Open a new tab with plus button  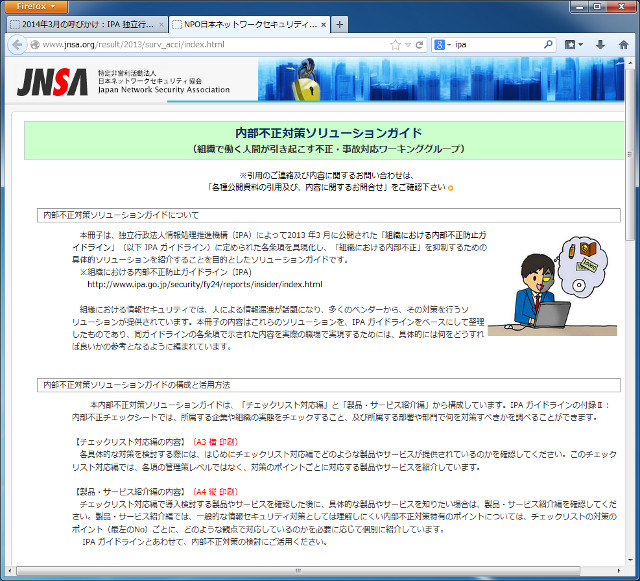(x=339, y=25)
